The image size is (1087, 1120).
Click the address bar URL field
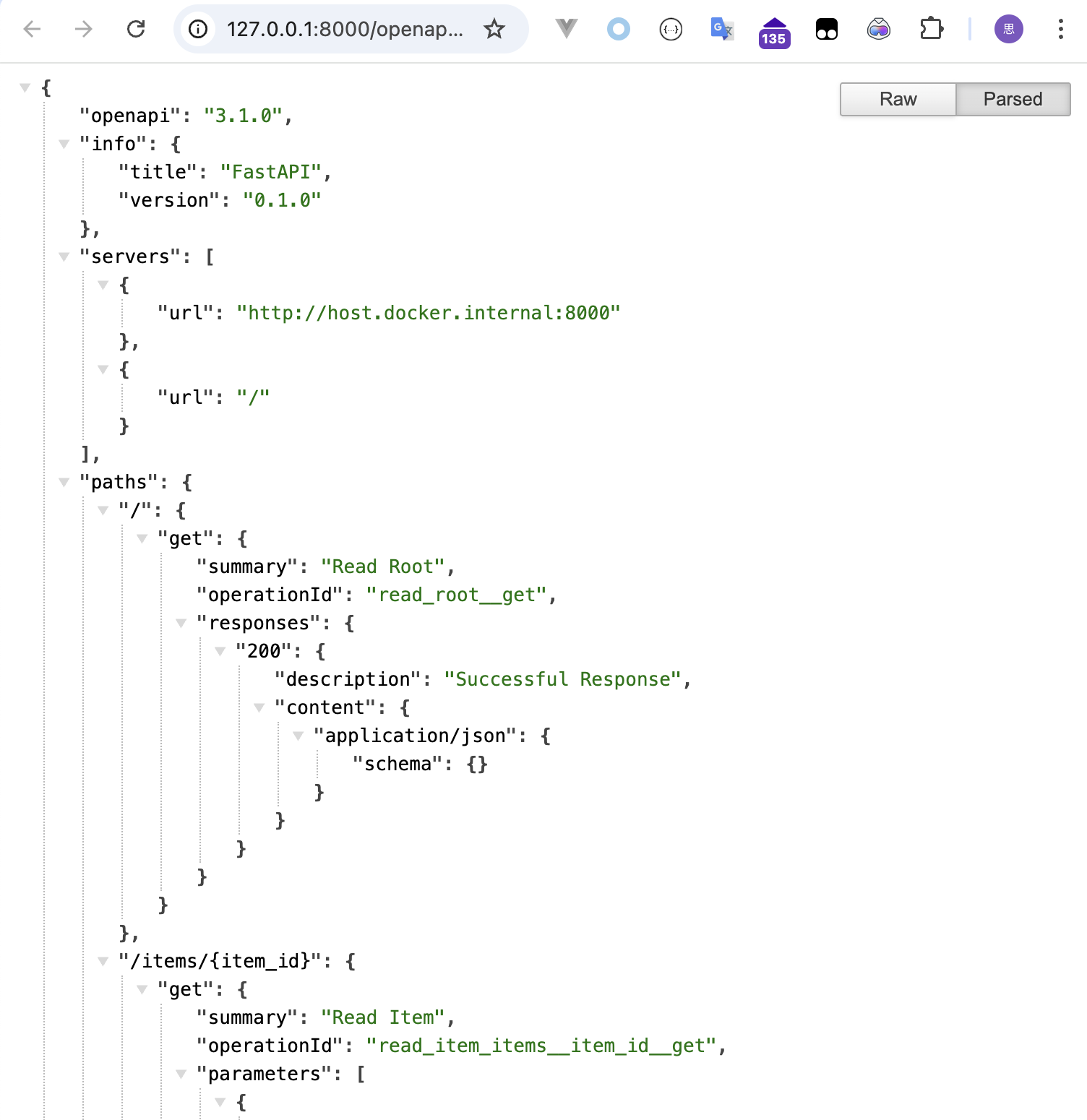pos(345,29)
